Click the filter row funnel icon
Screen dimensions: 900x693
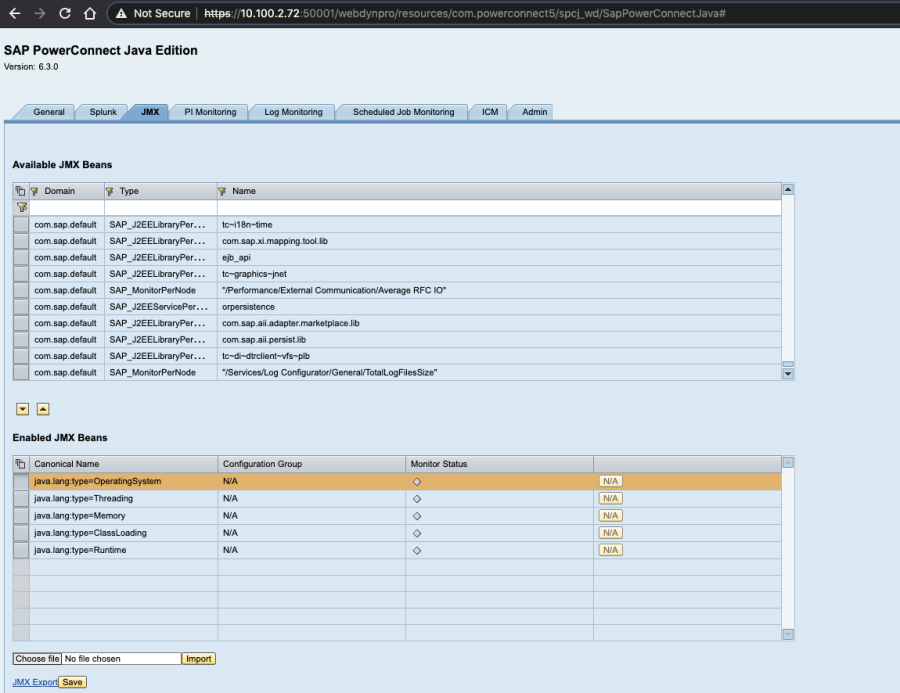tap(21, 207)
